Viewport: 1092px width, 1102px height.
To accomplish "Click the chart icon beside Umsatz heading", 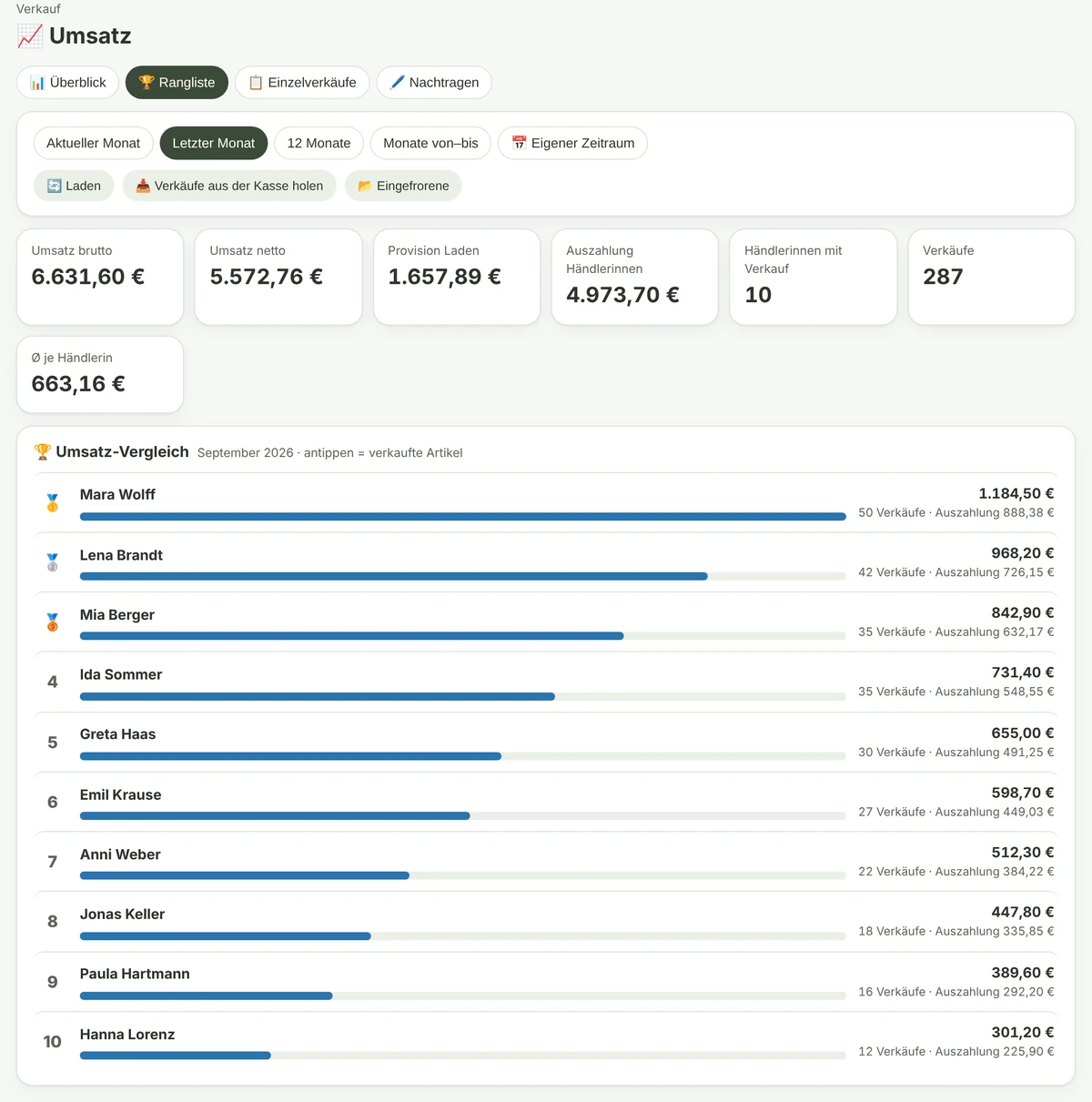I will click(30, 36).
